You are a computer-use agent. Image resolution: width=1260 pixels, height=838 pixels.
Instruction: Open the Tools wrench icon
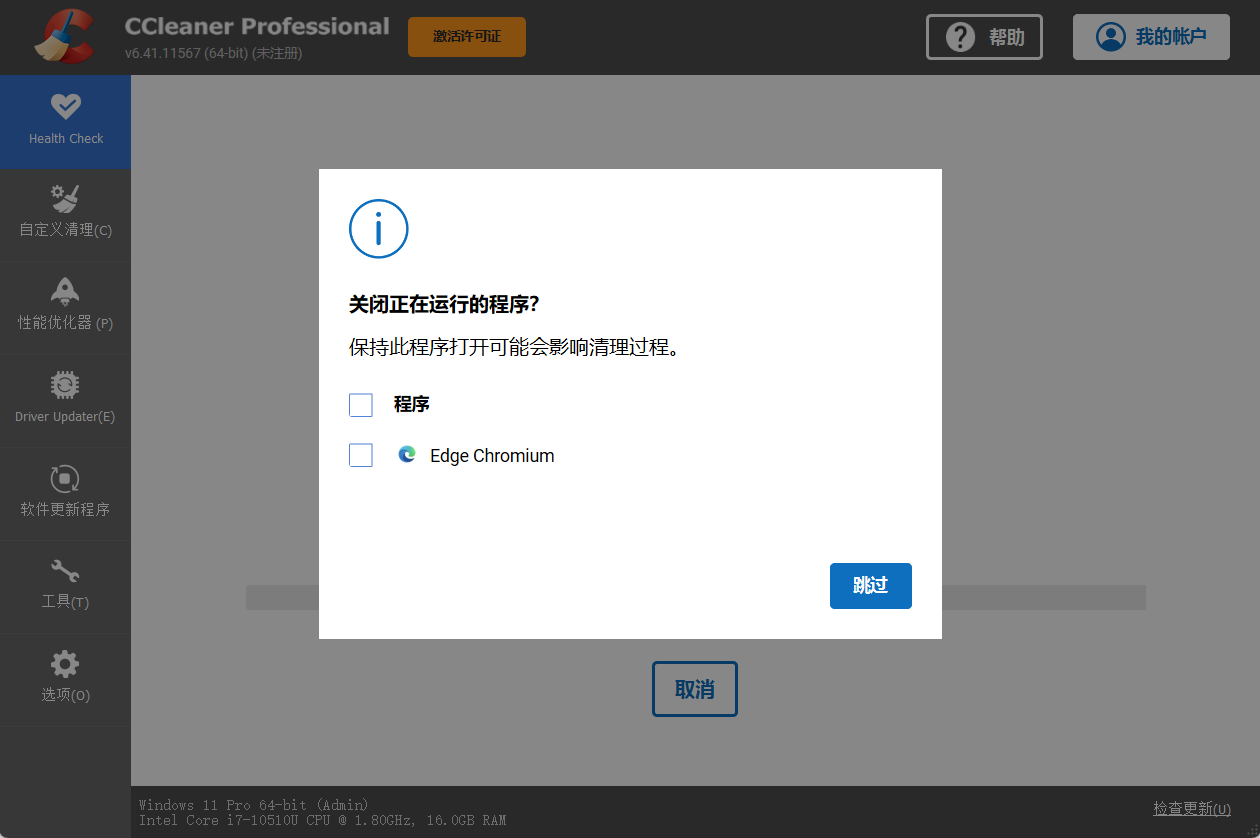(x=66, y=571)
